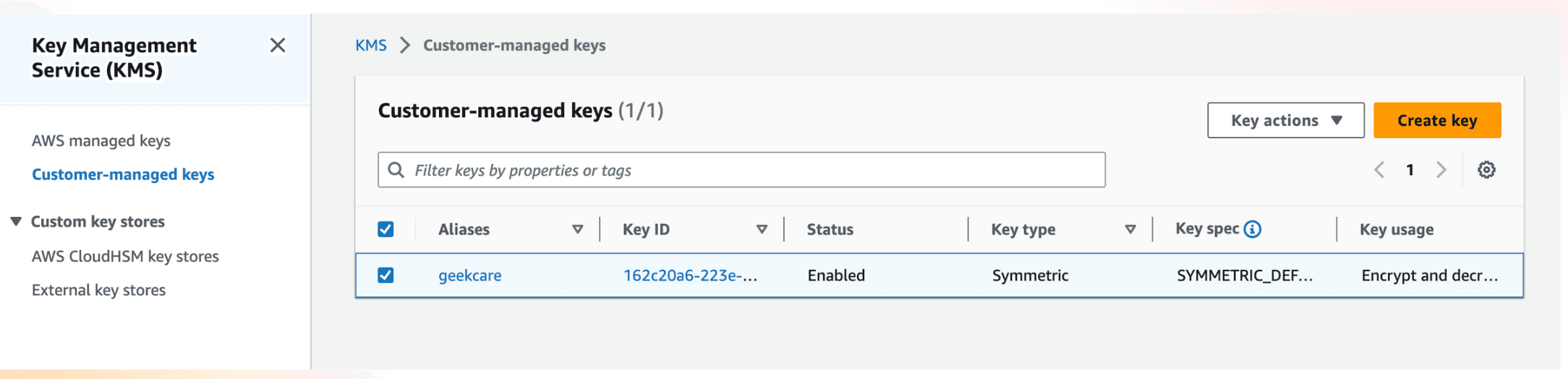Open AWS CloudHSM key stores
Screen dimensions: 1568x379
click(x=125, y=256)
